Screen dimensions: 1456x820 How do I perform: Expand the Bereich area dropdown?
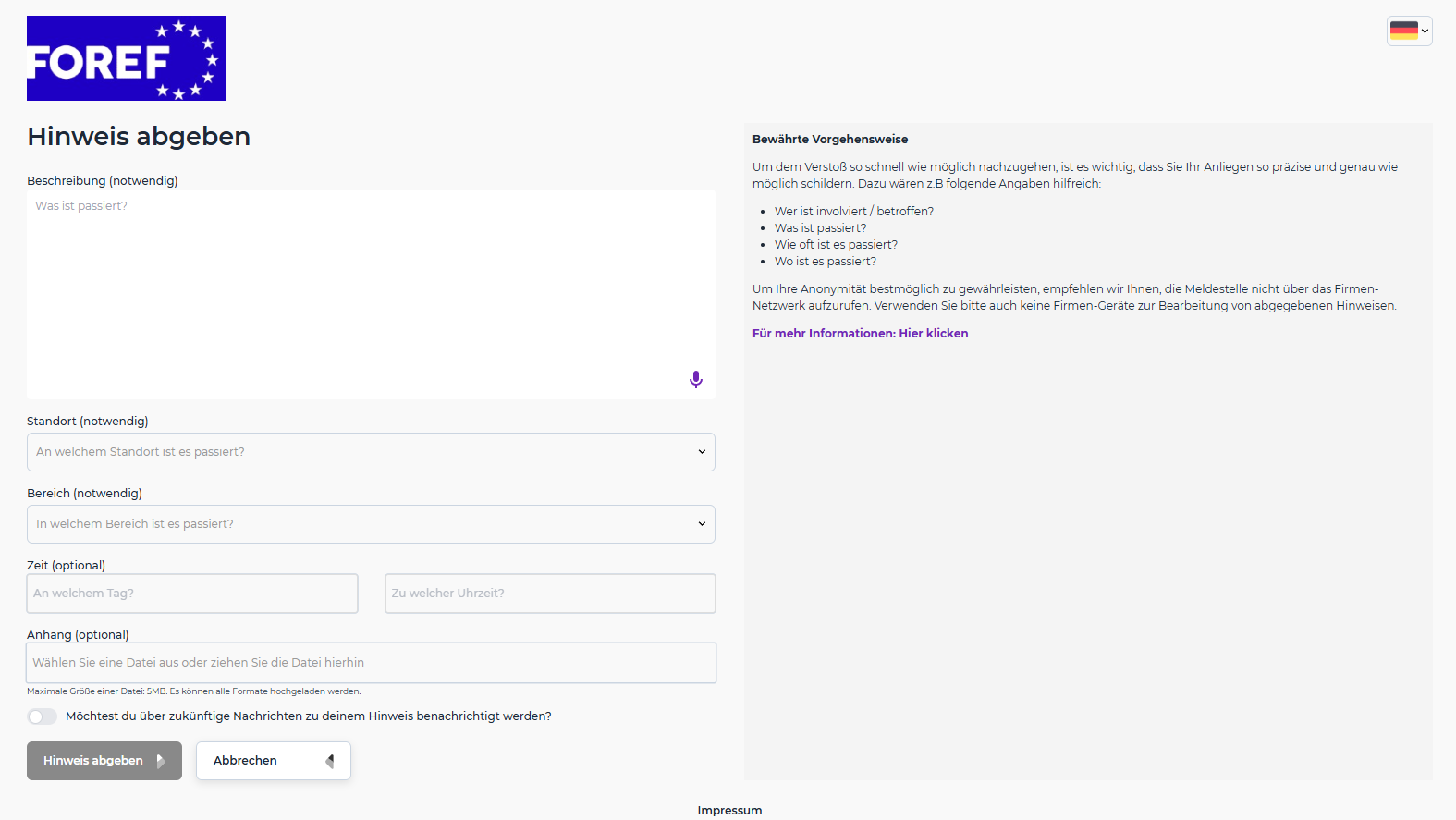(x=370, y=524)
